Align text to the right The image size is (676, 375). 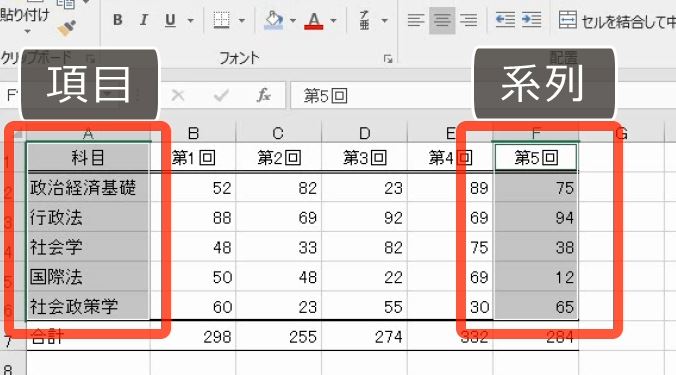(x=468, y=20)
